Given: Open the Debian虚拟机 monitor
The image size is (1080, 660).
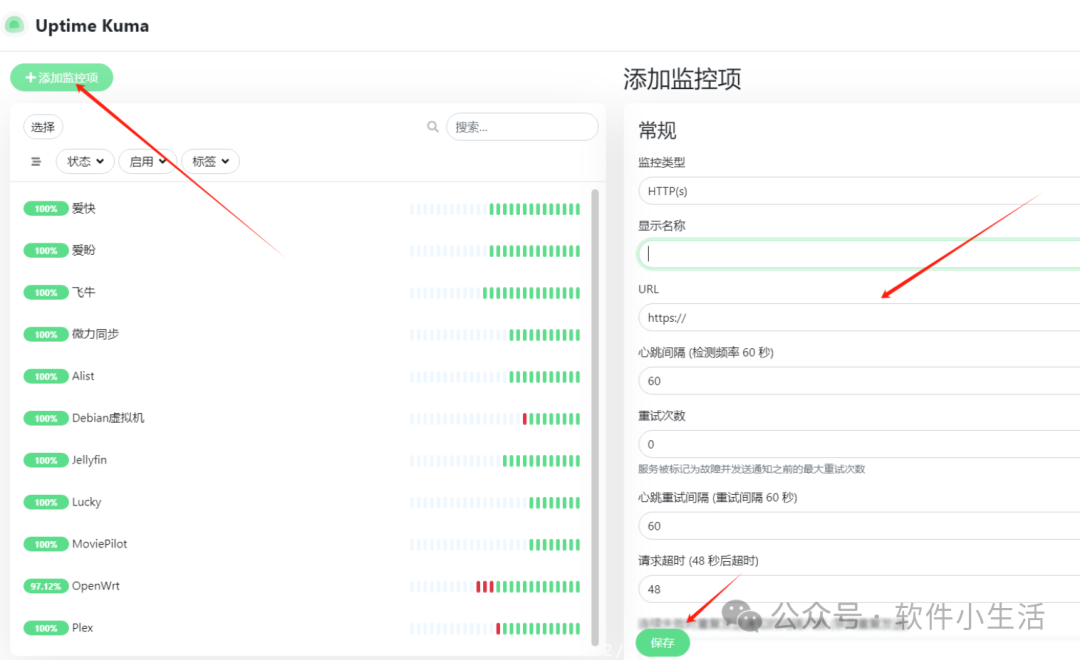Looking at the screenshot, I should pos(302,419).
